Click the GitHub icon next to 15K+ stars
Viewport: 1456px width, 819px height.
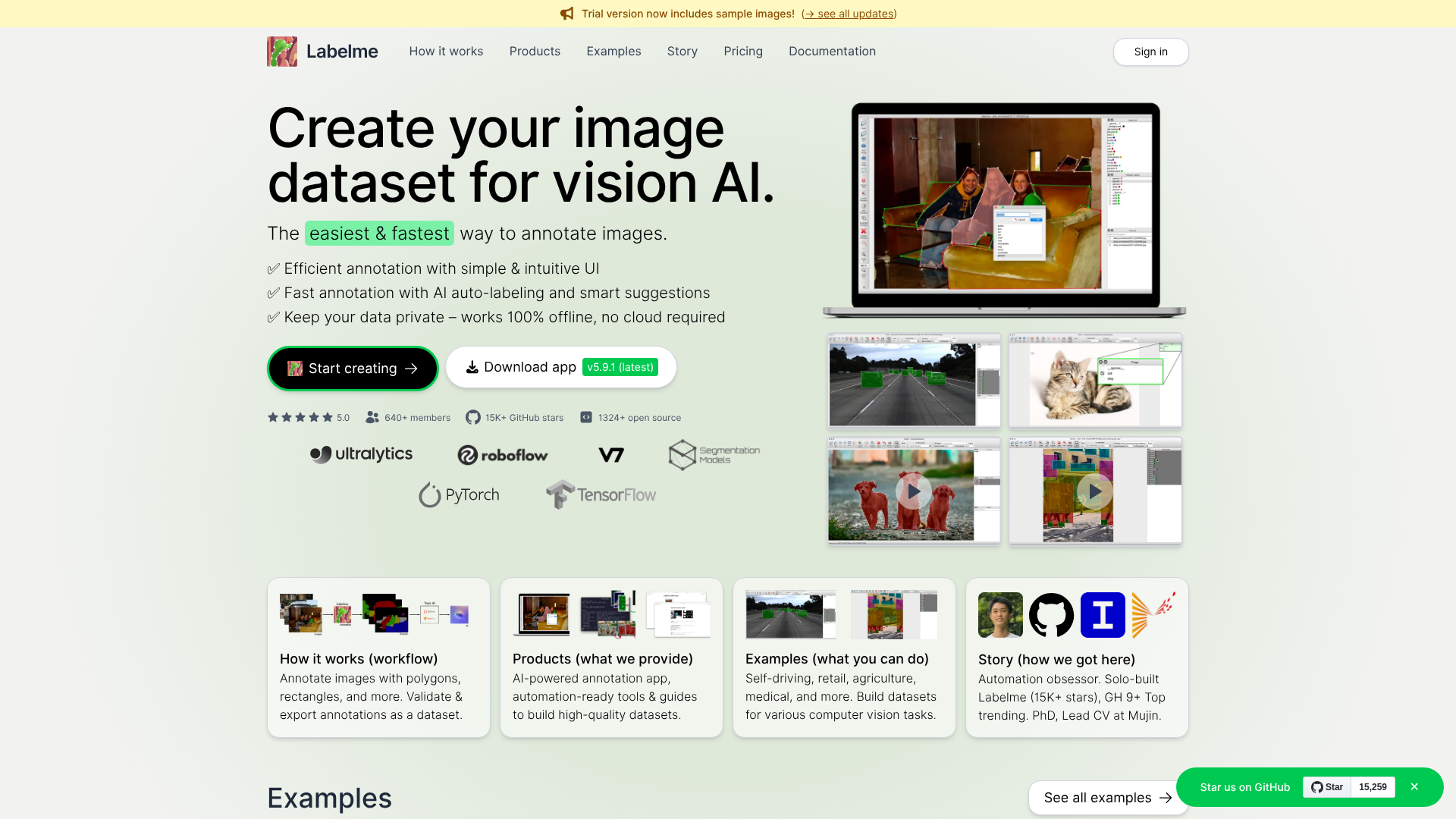pyautogui.click(x=472, y=417)
